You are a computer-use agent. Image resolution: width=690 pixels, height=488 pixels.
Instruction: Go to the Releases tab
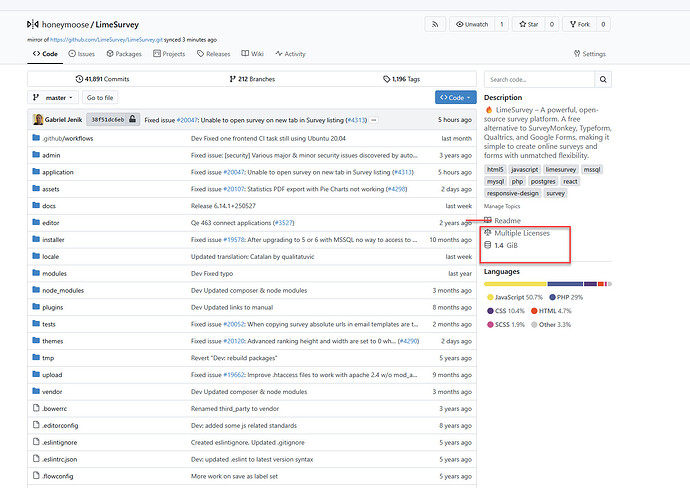pyautogui.click(x=213, y=54)
